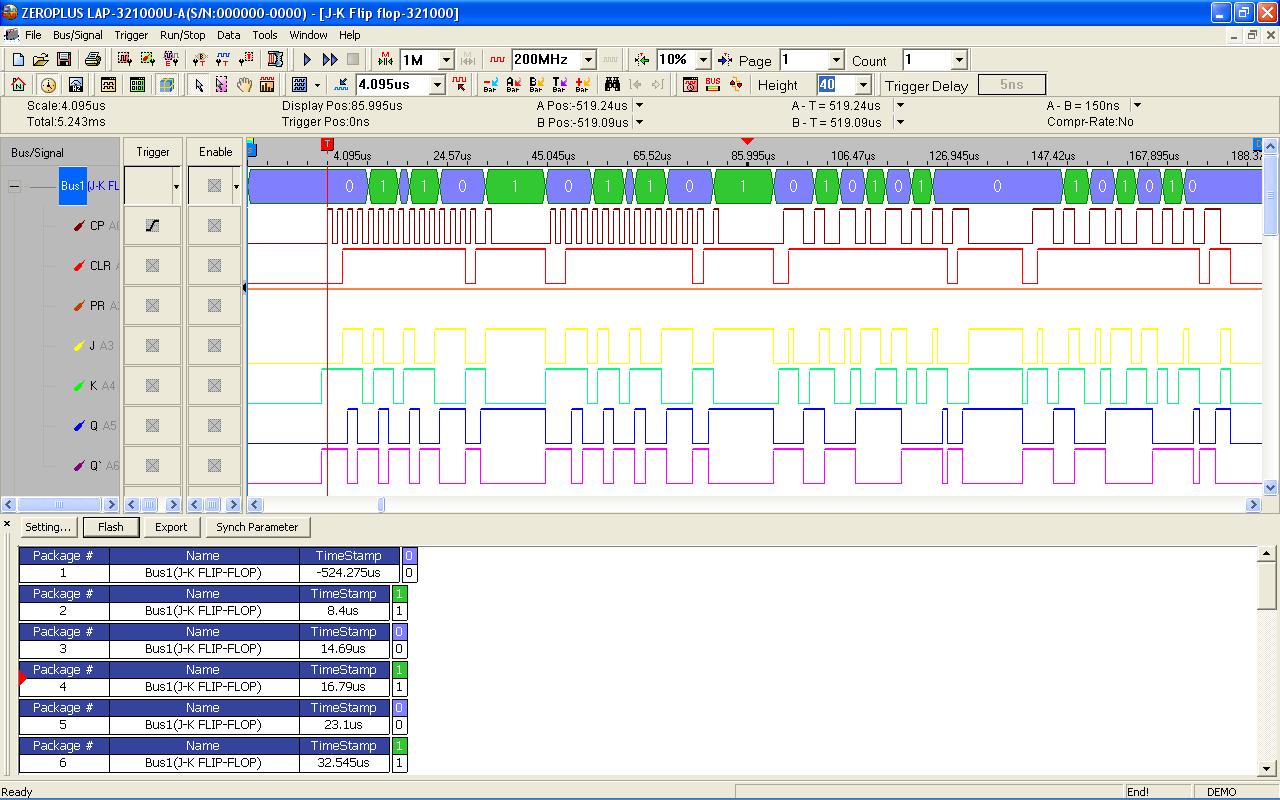Click the add Bar icon
This screenshot has width=1280, height=800.
coord(582,85)
